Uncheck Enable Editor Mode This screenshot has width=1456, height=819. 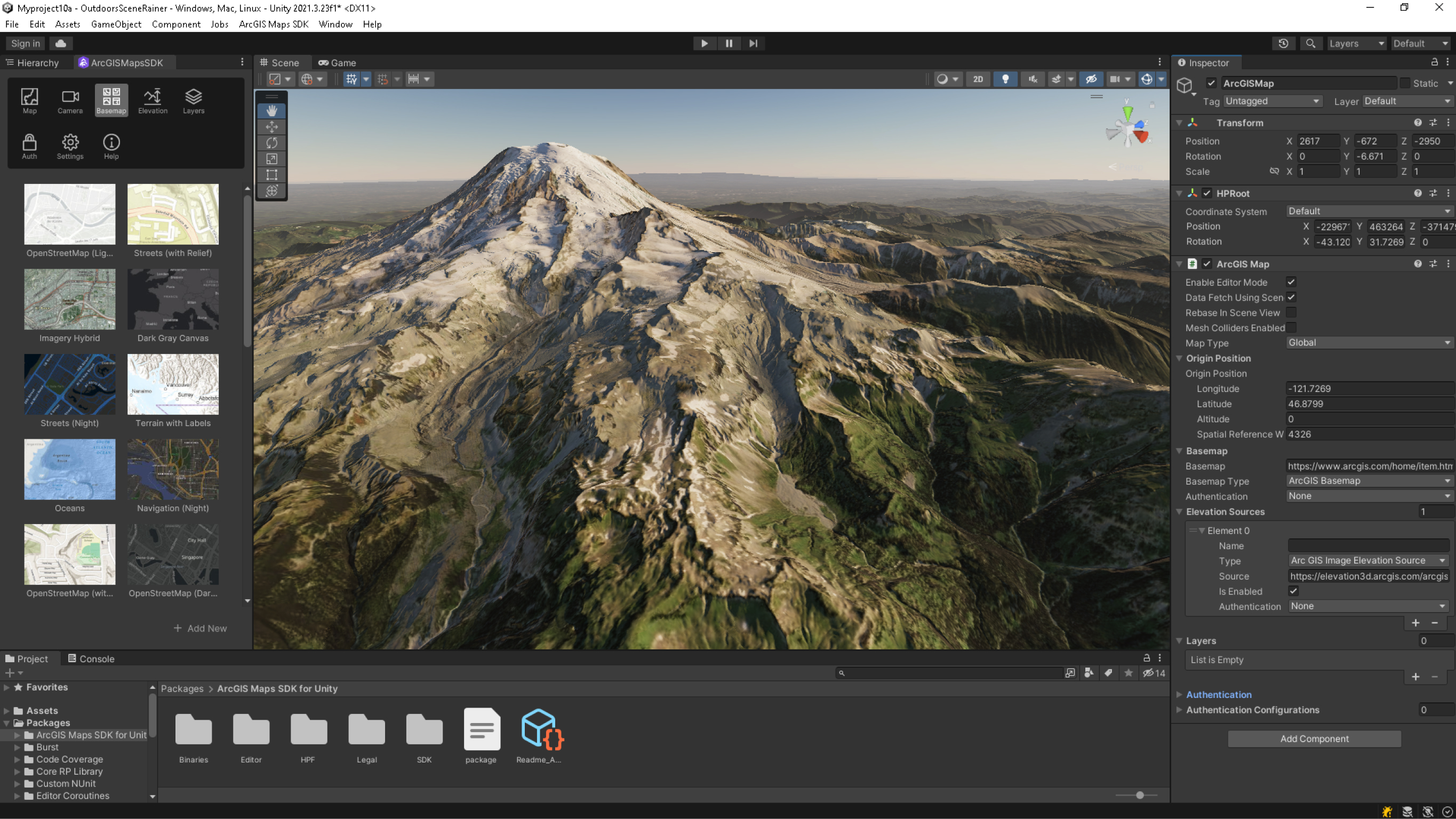click(x=1291, y=282)
